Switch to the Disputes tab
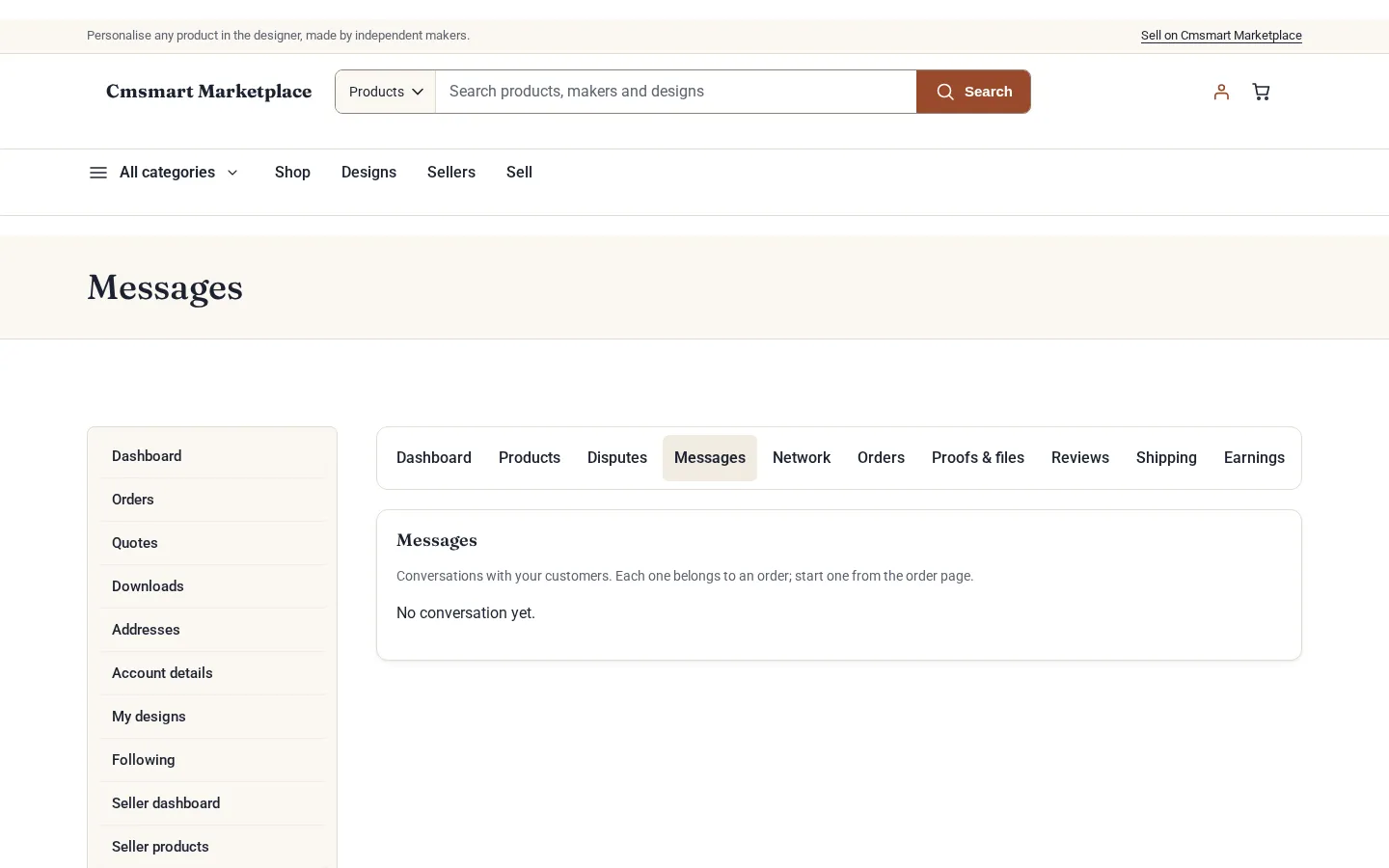The image size is (1389, 868). pos(617,458)
